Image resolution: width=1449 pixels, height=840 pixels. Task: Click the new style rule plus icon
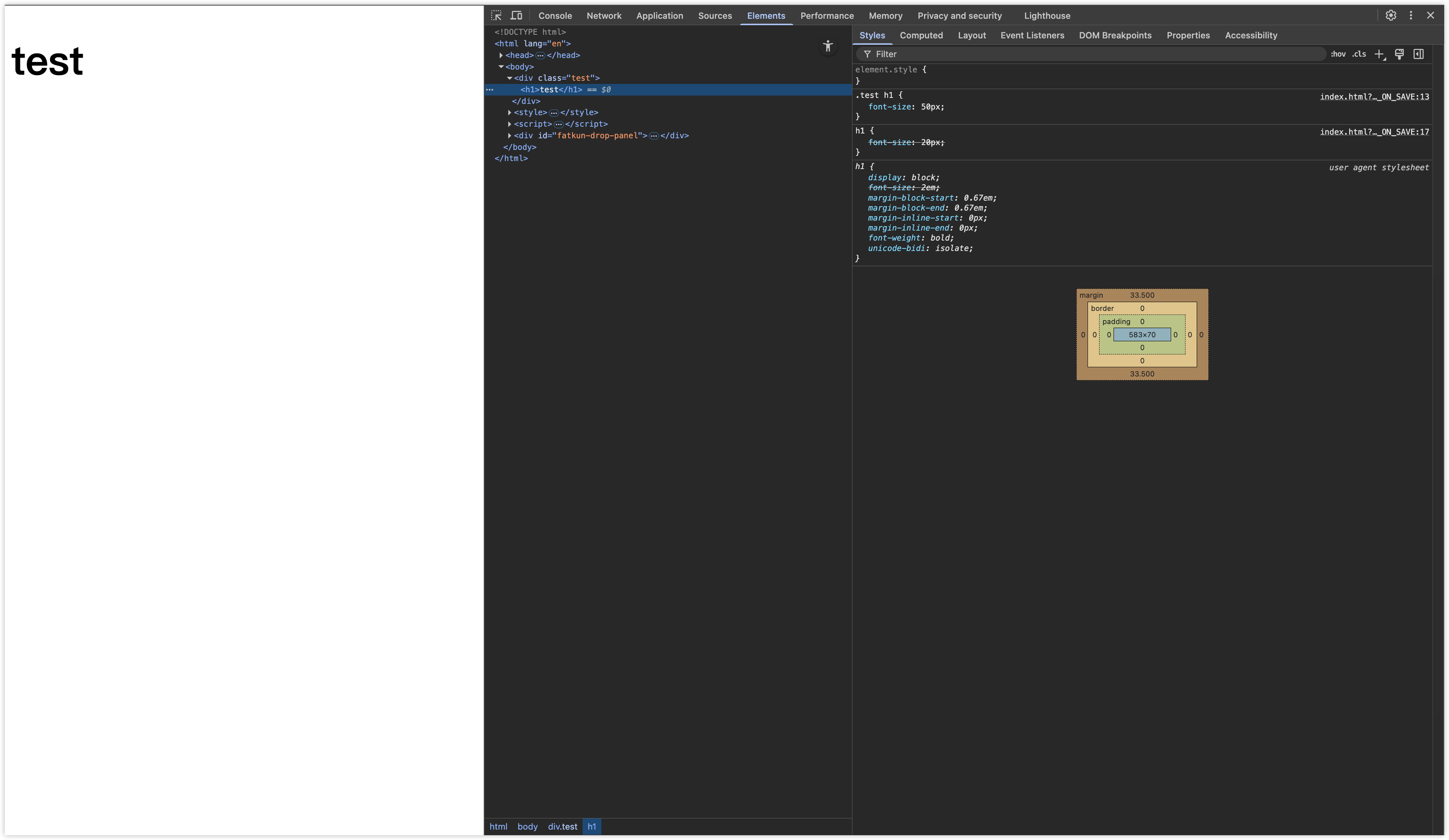click(x=1379, y=54)
